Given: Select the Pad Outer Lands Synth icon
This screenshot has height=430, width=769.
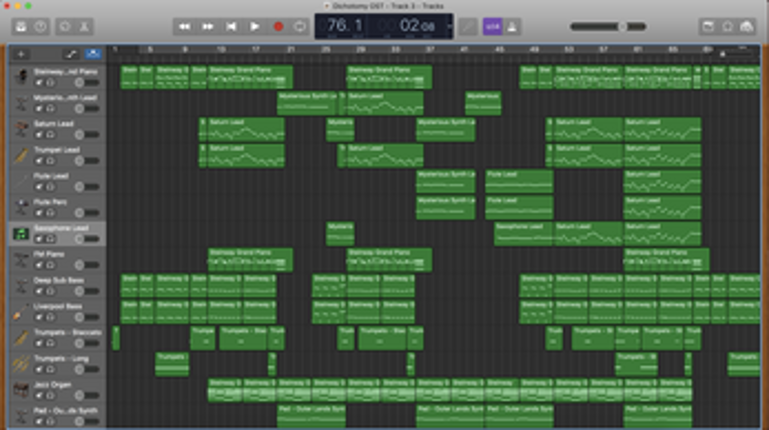Looking at the screenshot, I should 21,416.
